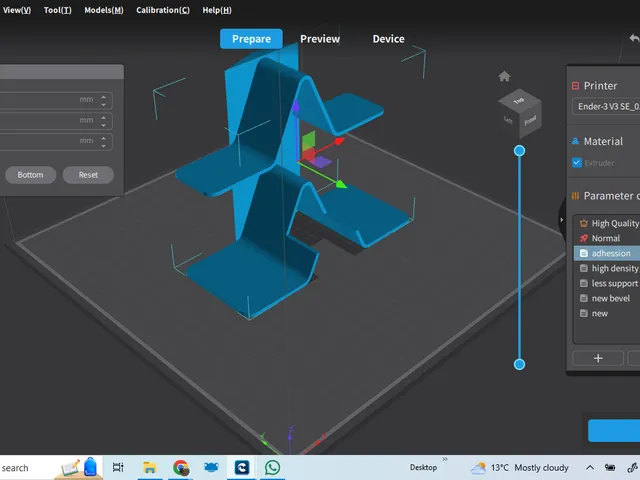Open the blue frog app in taskbar
Image resolution: width=640 pixels, height=480 pixels.
211,467
